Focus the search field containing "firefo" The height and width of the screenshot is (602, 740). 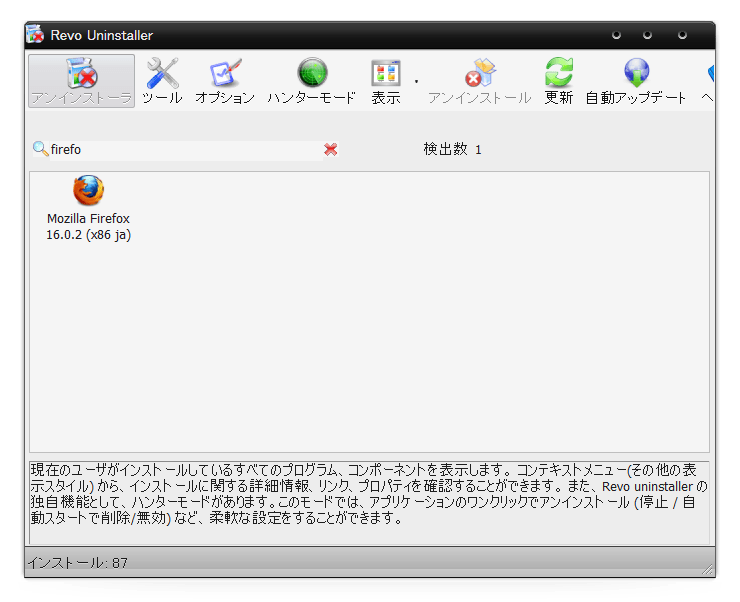(x=180, y=150)
